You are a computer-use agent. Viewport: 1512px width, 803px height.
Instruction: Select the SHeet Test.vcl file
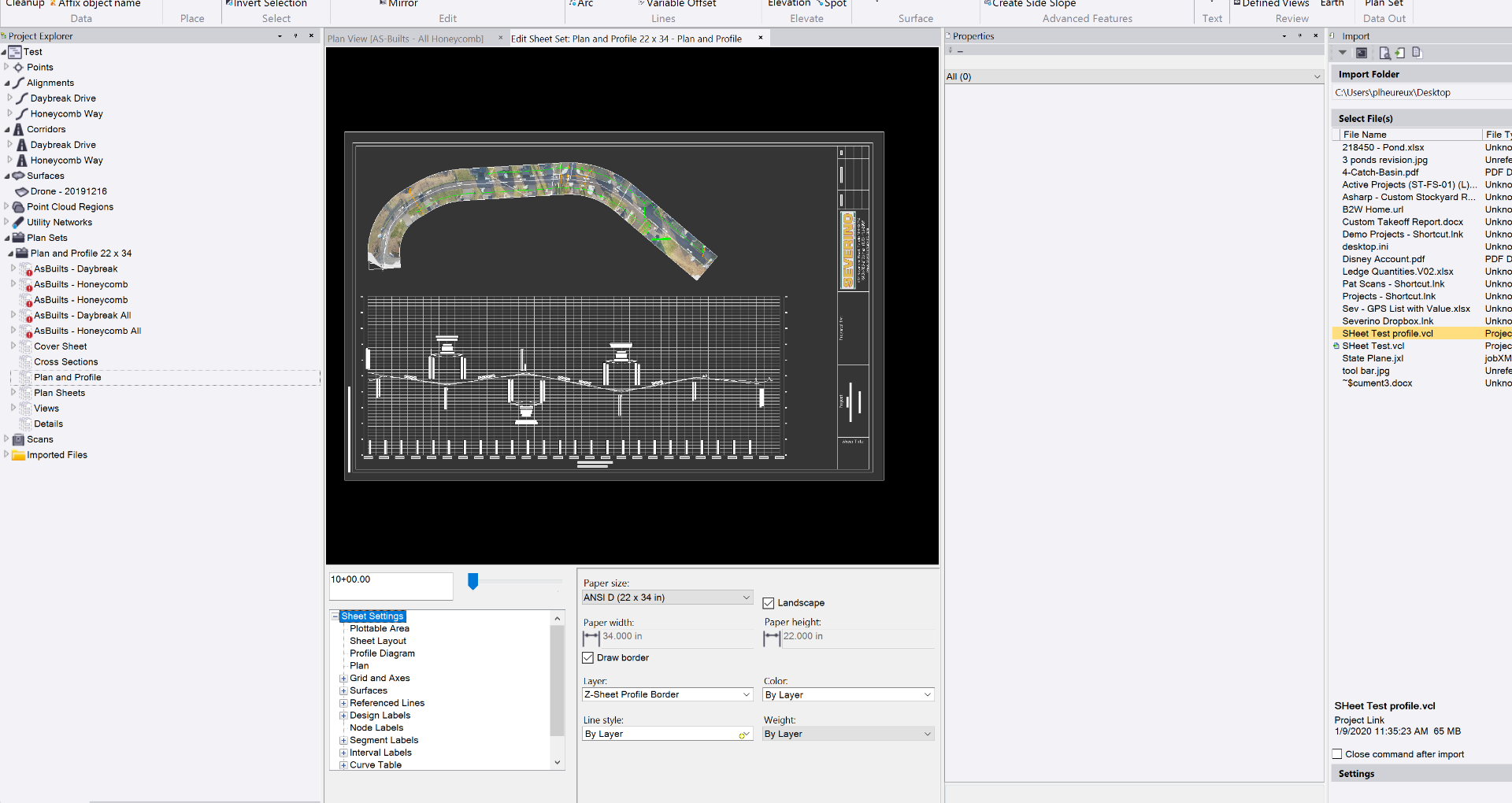[x=1373, y=346]
